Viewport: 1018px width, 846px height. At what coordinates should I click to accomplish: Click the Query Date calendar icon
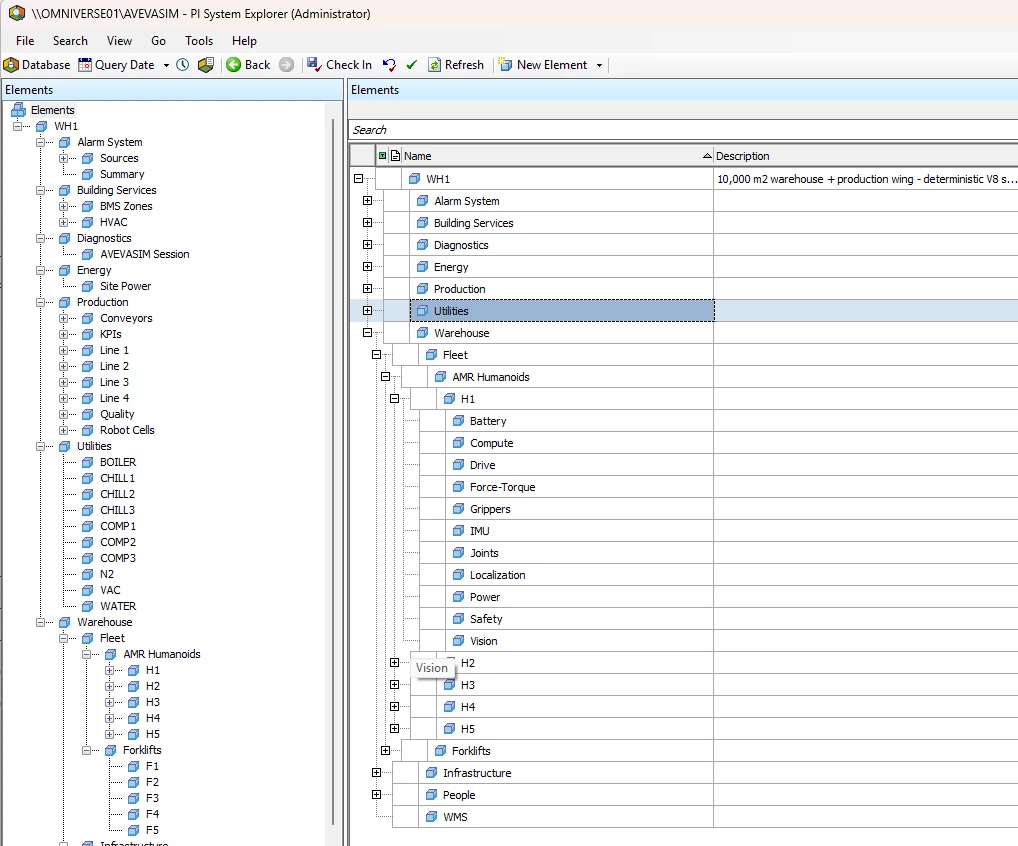(x=85, y=65)
